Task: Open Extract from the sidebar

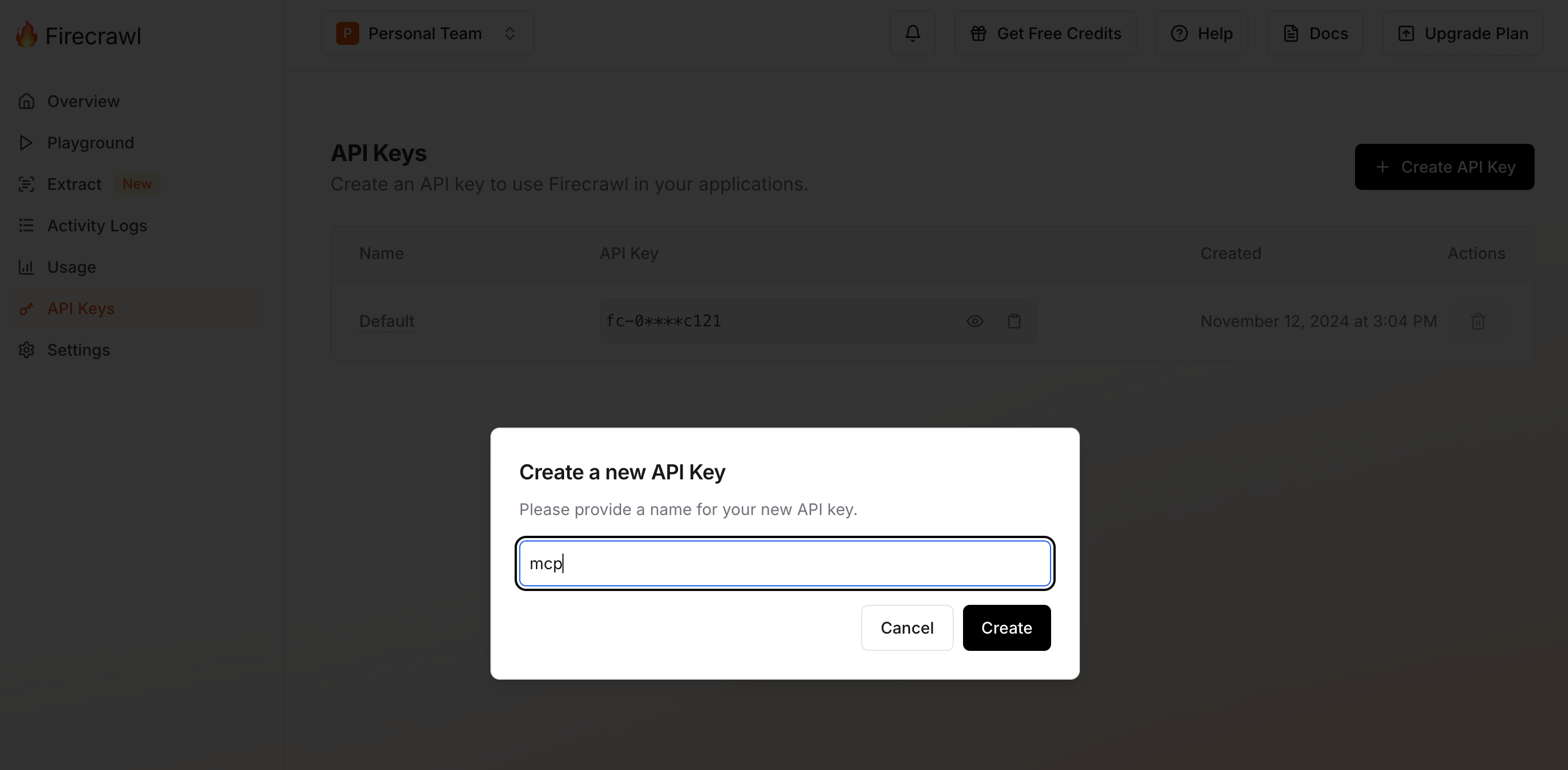Action: (74, 184)
